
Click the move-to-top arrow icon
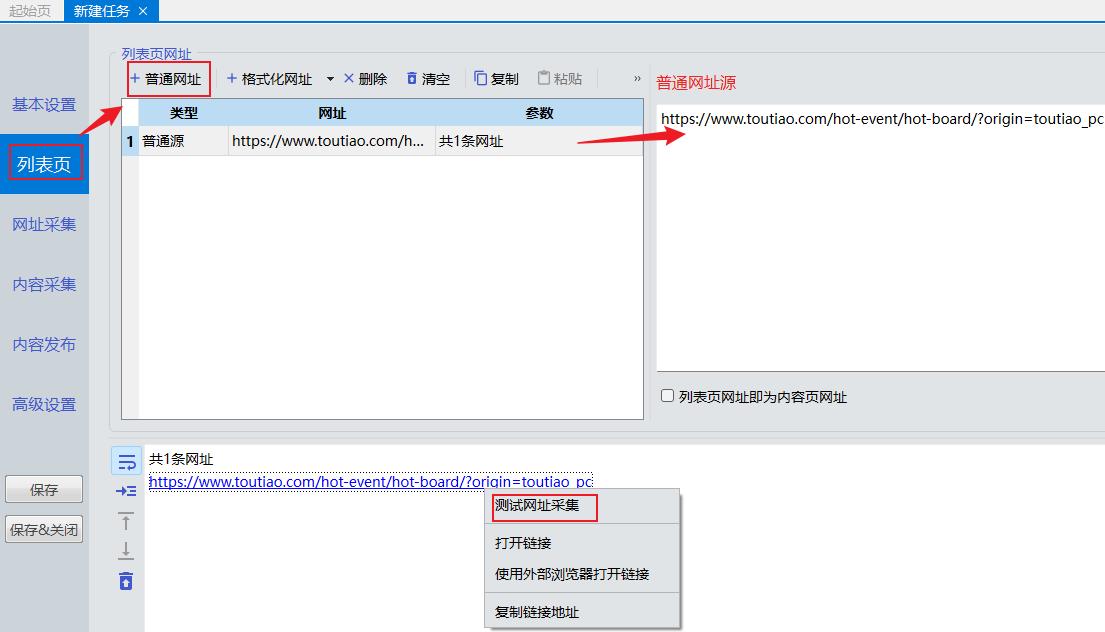[x=125, y=521]
